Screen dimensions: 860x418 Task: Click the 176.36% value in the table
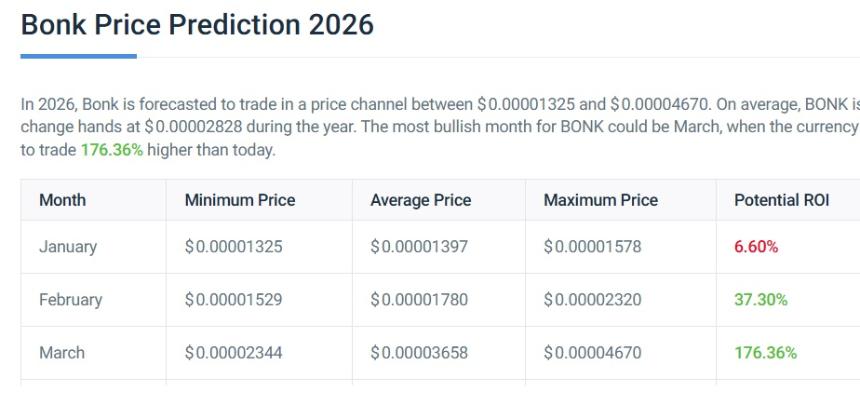pyautogui.click(x=764, y=353)
